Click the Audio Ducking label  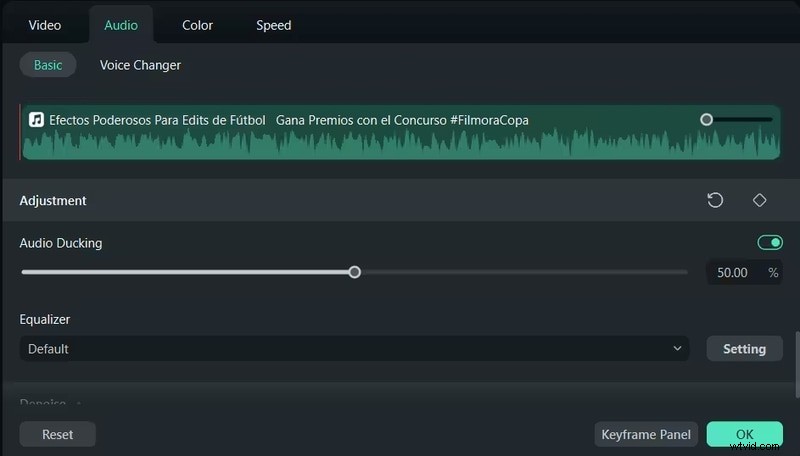(61, 243)
